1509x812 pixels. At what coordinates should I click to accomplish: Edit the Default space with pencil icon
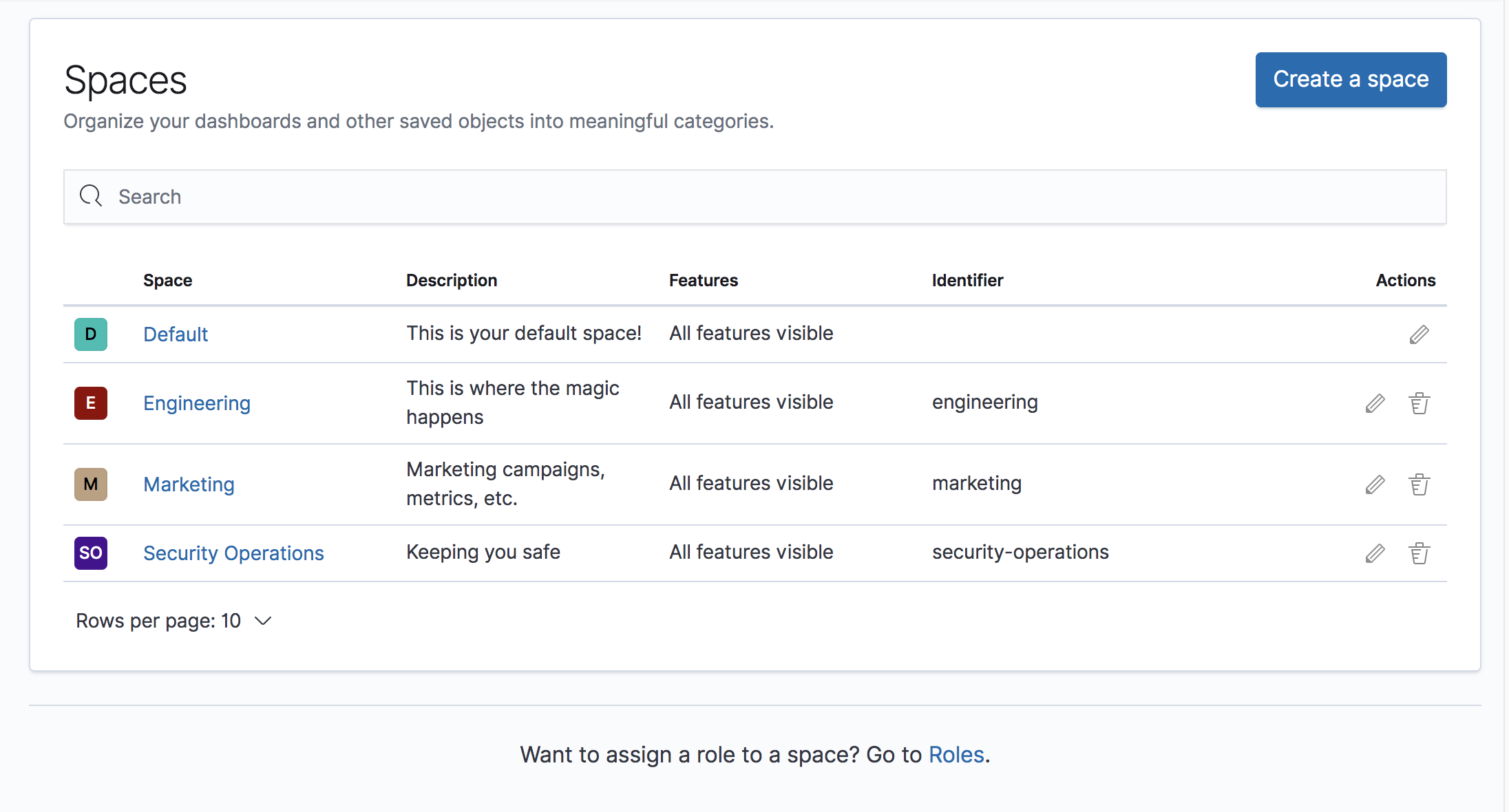(1419, 334)
